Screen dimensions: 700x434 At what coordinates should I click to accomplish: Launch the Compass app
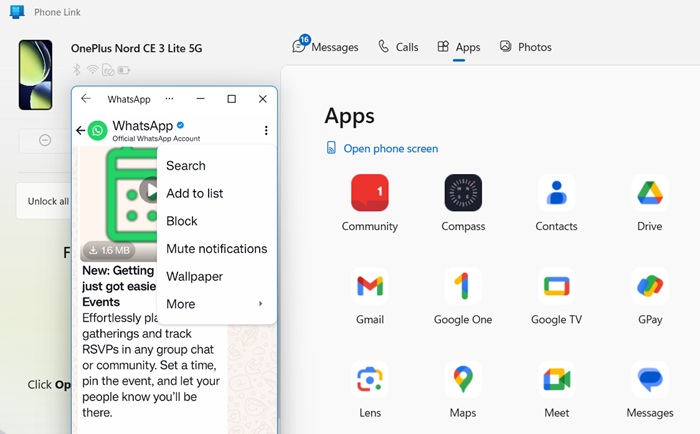pos(463,193)
